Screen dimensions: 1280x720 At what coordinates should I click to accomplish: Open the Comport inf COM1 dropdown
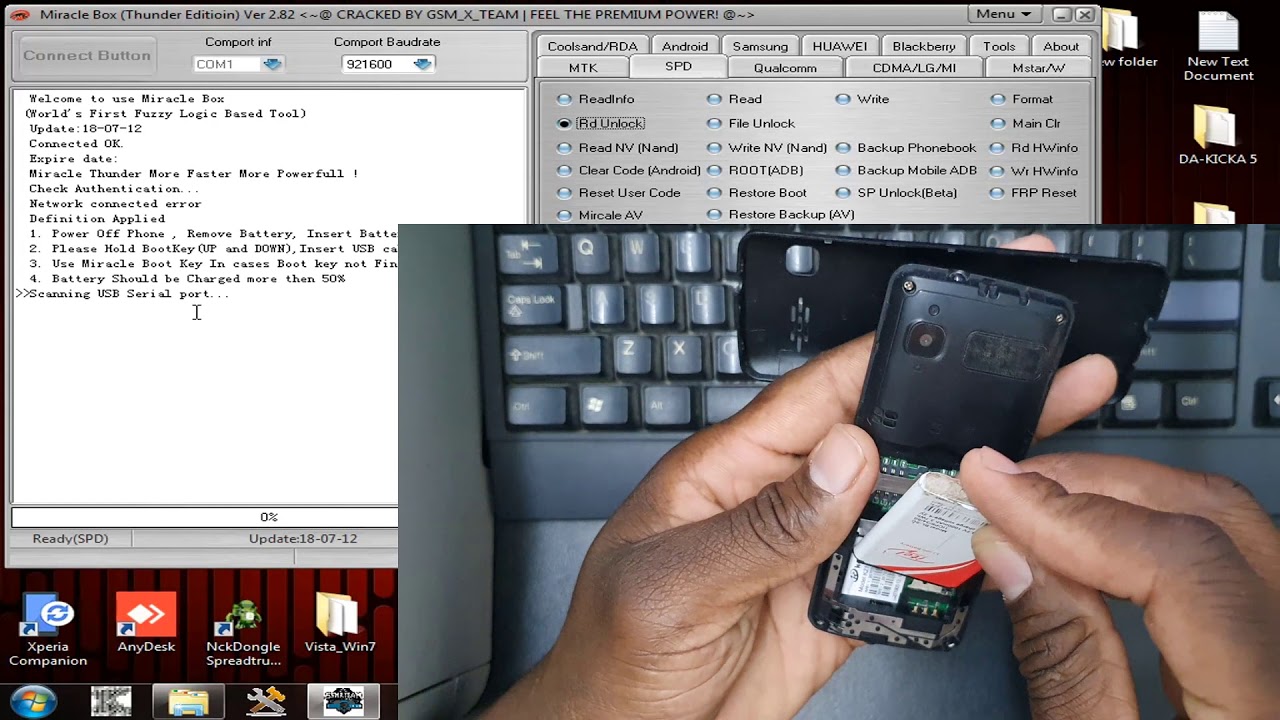click(239, 64)
